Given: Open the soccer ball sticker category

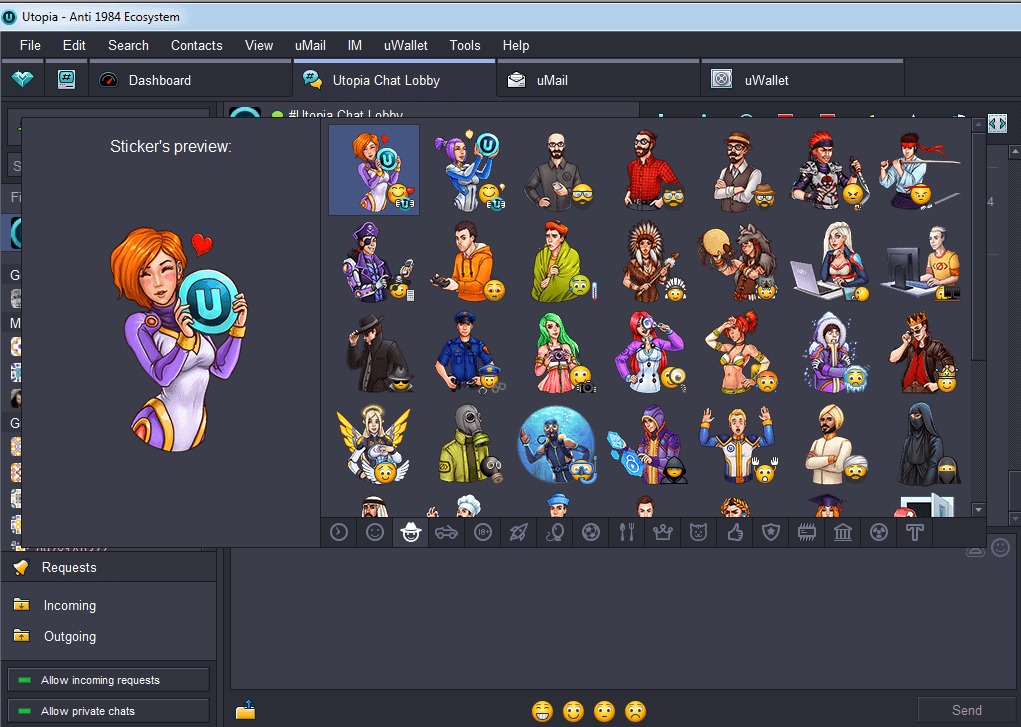Looking at the screenshot, I should click(x=591, y=533).
